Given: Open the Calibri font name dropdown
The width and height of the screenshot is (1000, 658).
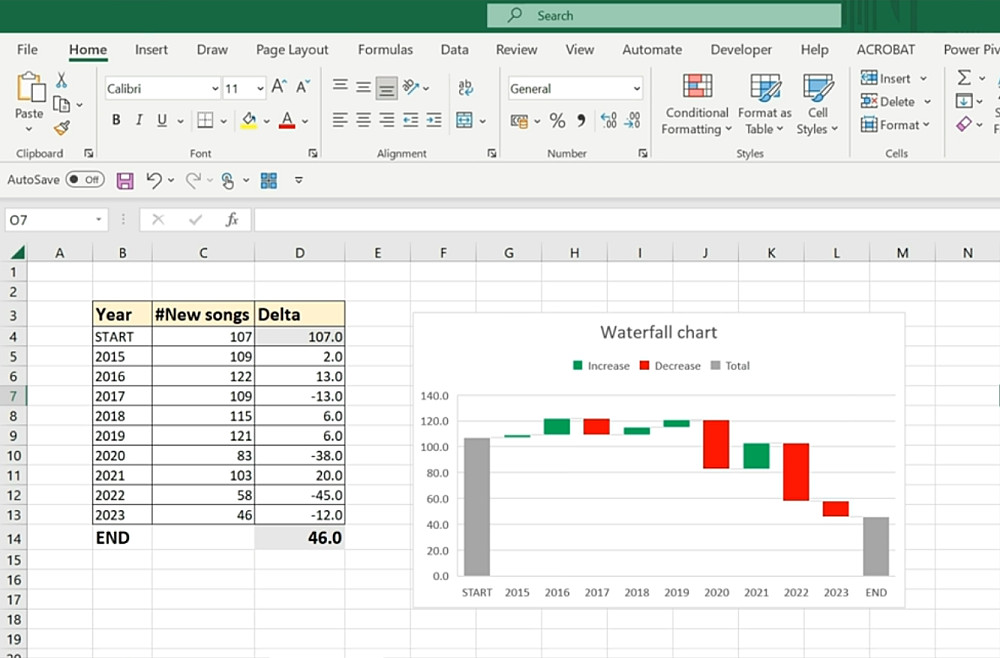Looking at the screenshot, I should pos(215,89).
